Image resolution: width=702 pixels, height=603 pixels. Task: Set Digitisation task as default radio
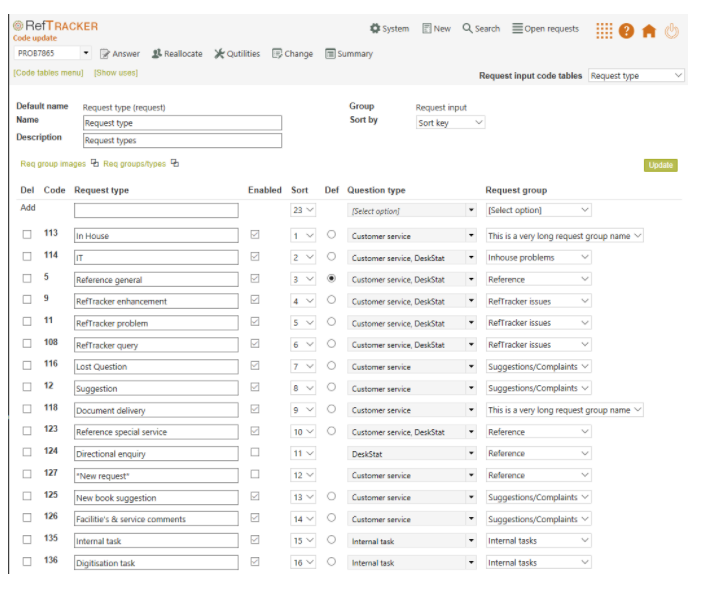[x=331, y=561]
